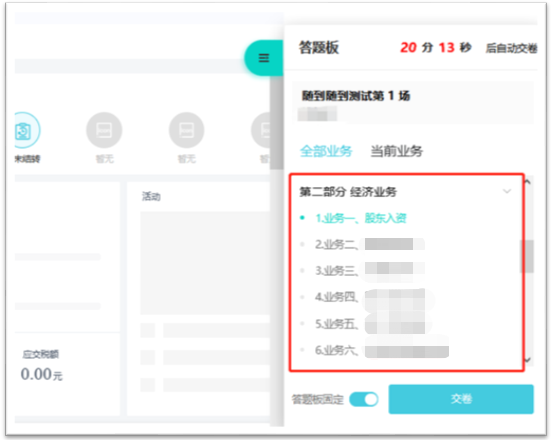This screenshot has width=551, height=440.
Task: Open the 5.业务五 task item
Action: (x=370, y=324)
